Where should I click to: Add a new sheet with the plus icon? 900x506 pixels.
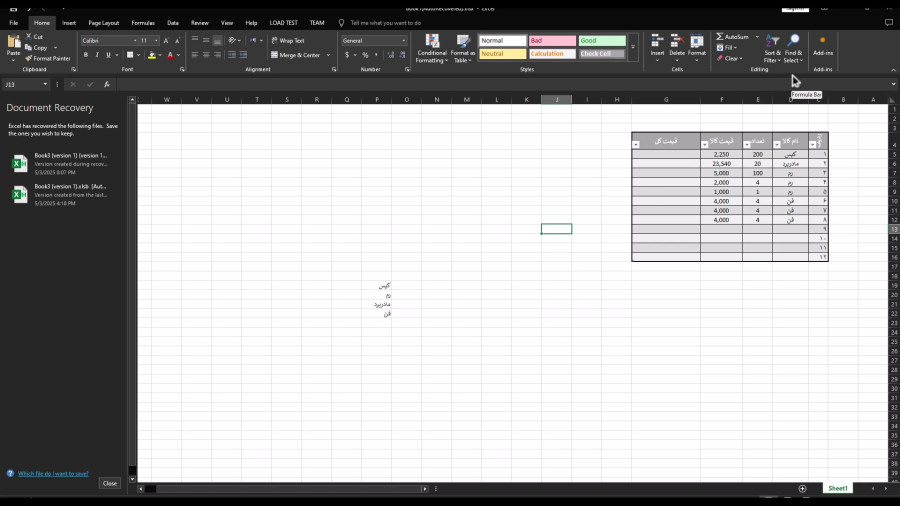[802, 489]
